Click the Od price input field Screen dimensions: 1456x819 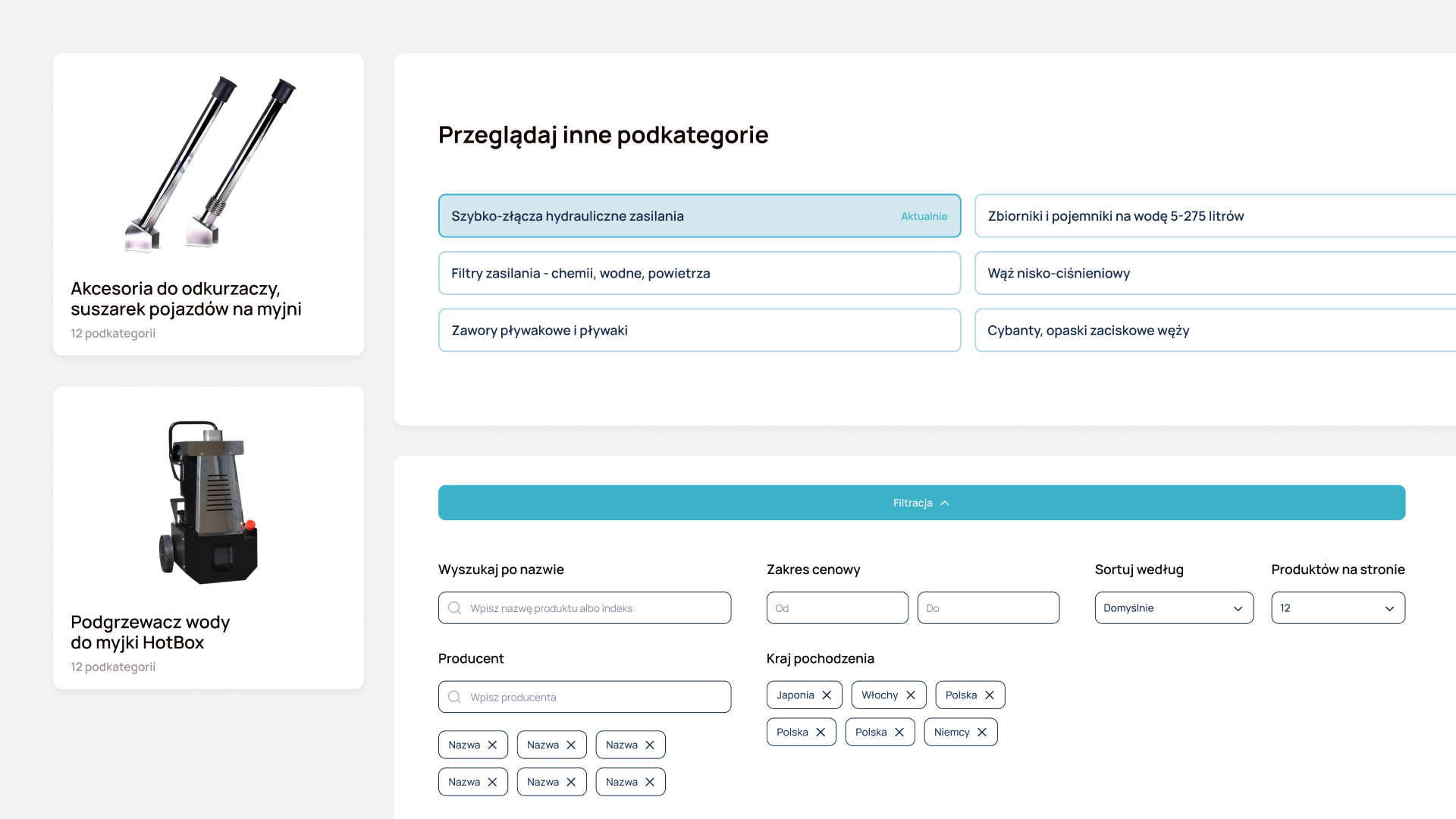coord(837,608)
